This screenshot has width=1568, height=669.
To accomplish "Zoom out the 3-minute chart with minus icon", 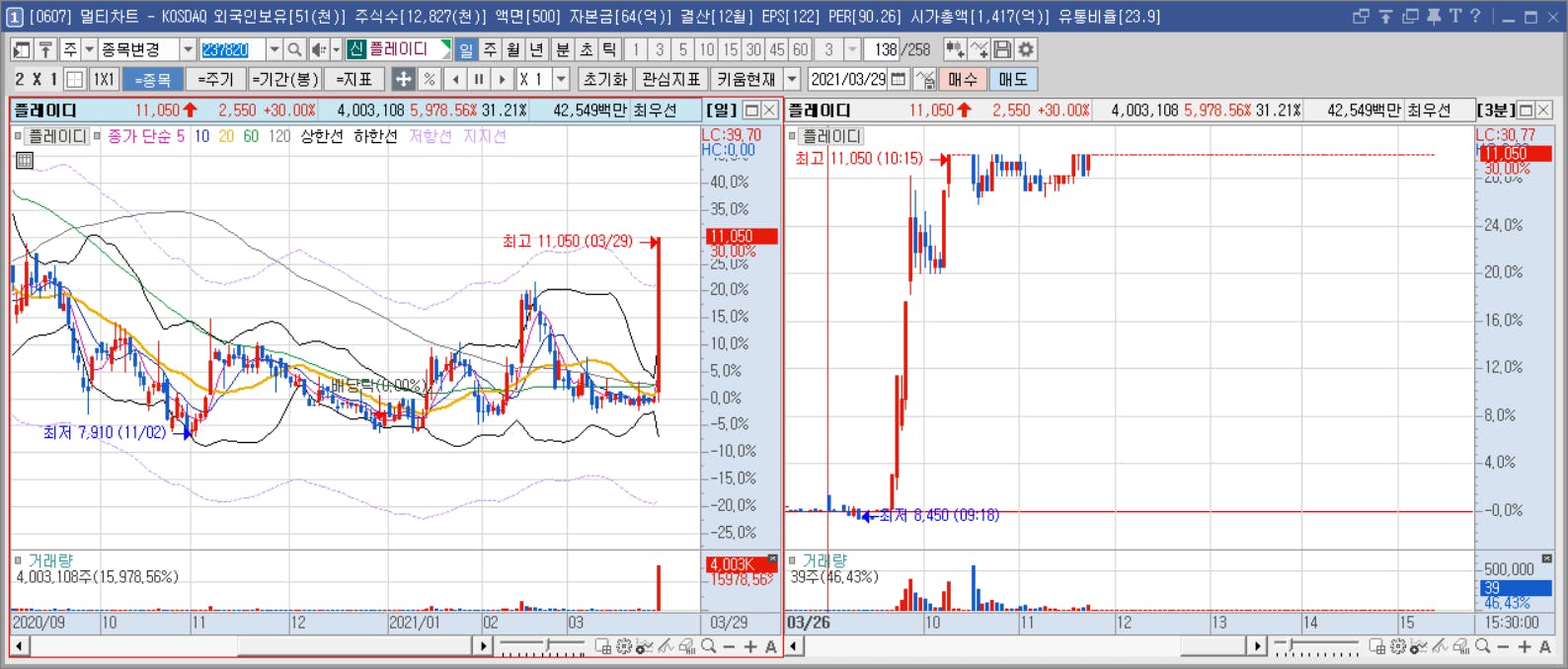I will 1503,647.
